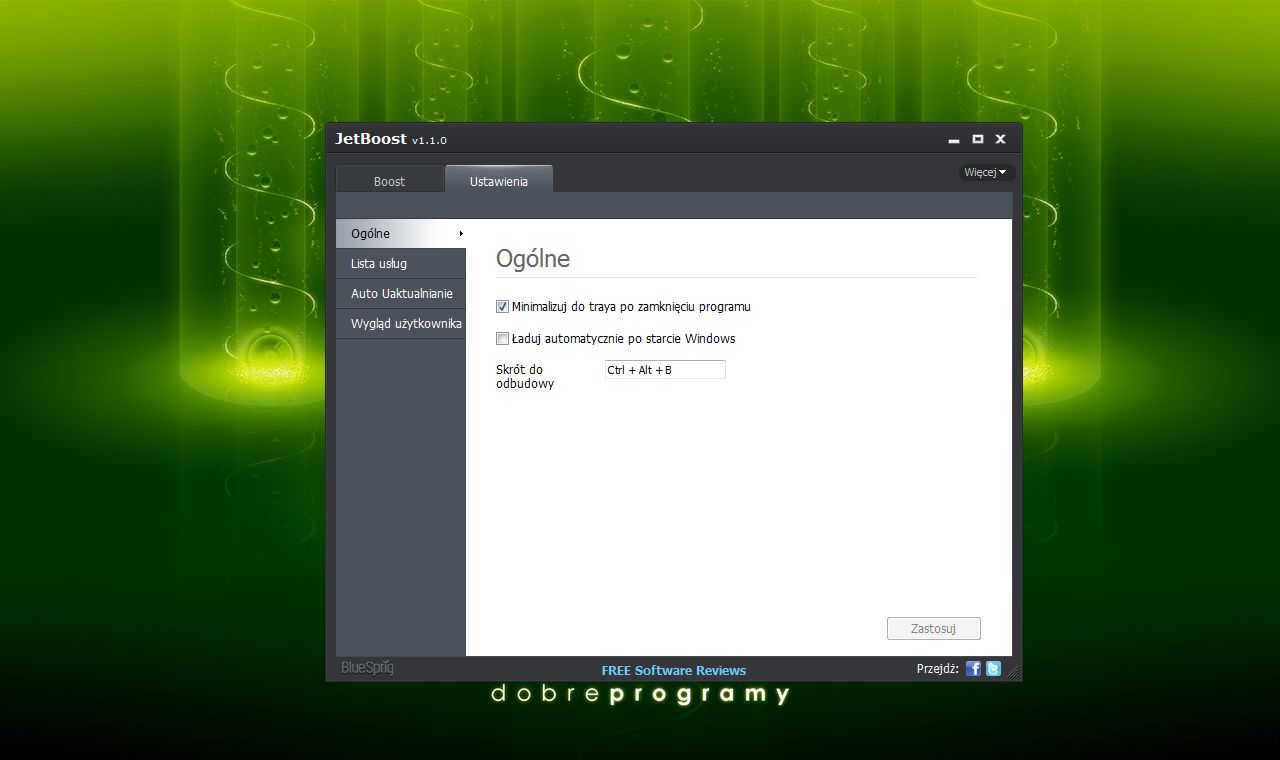Close the JetBoost window
Image resolution: width=1280 pixels, height=760 pixels.
(1000, 139)
